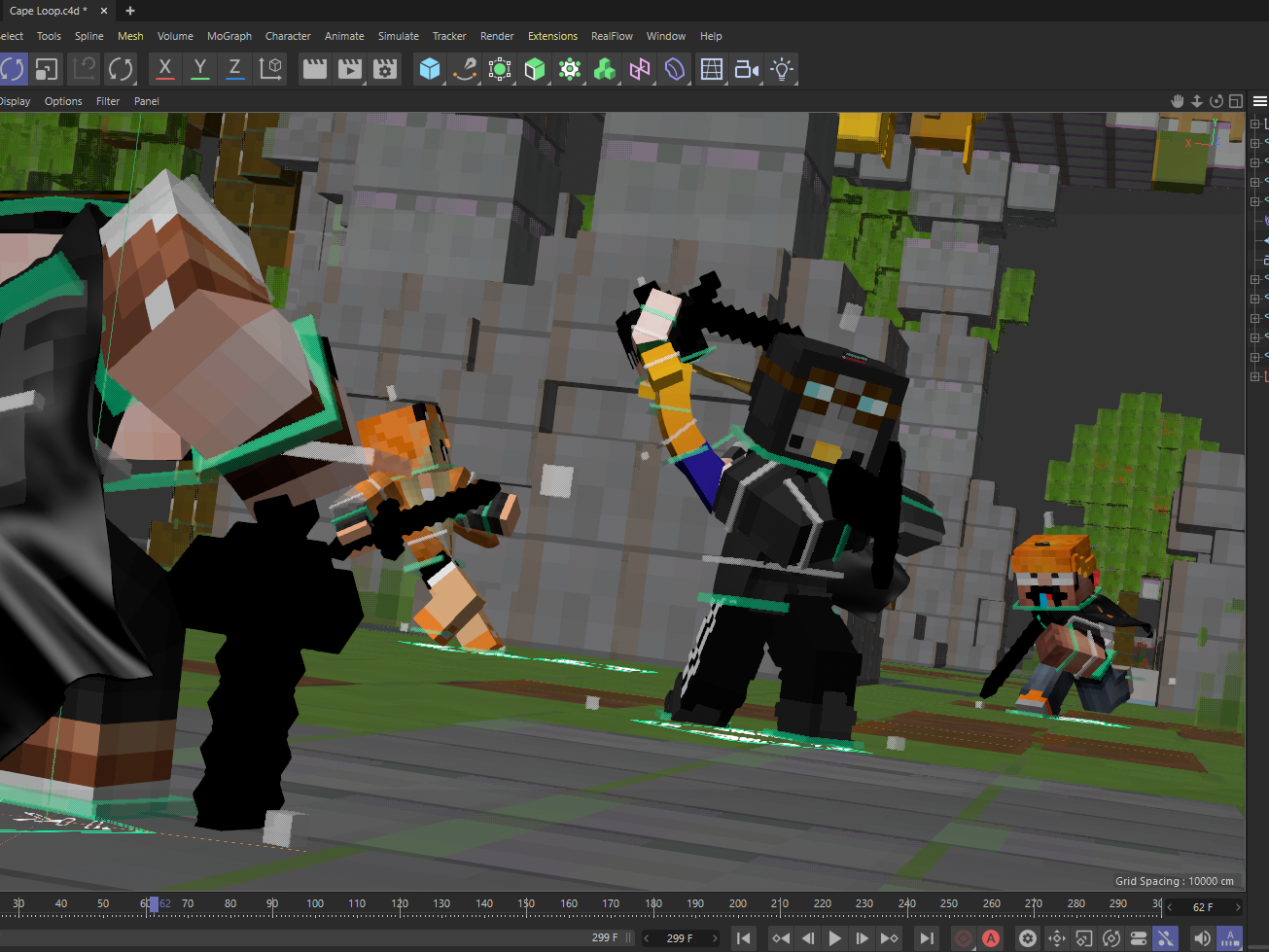This screenshot has width=1269, height=952.
Task: Add a Cube primitive object
Action: (x=430, y=69)
